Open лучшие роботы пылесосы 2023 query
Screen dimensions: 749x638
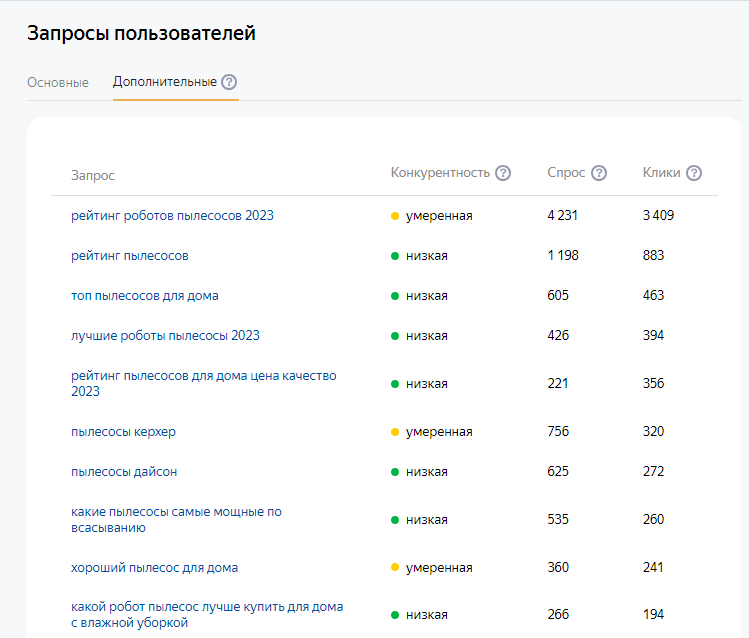point(165,335)
